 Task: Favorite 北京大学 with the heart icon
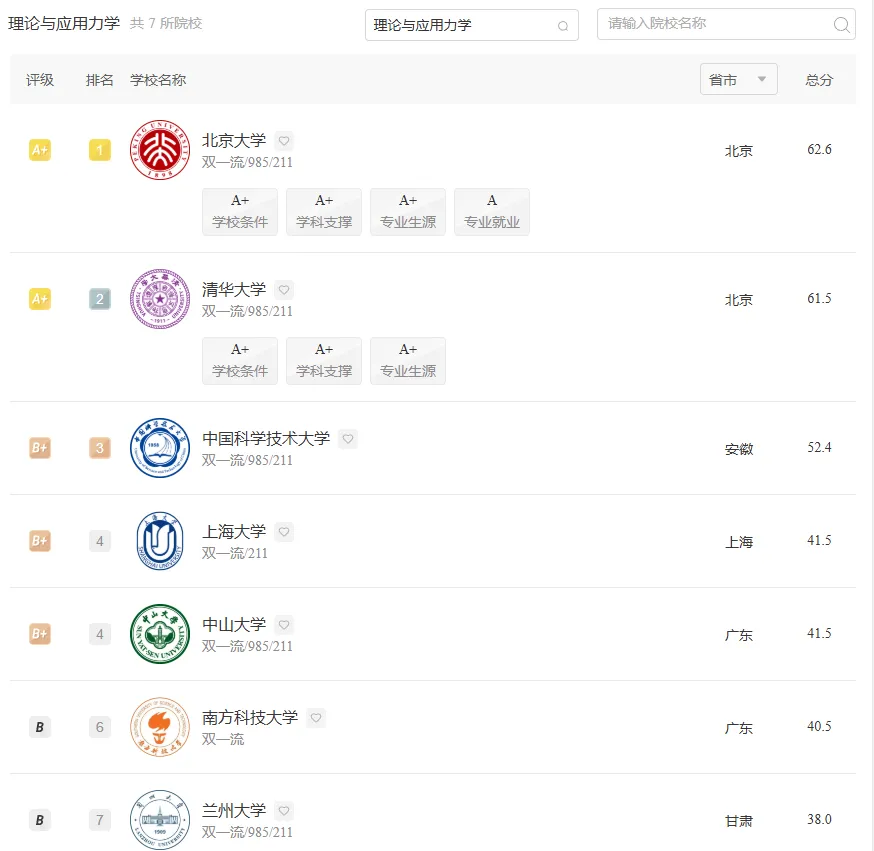284,140
